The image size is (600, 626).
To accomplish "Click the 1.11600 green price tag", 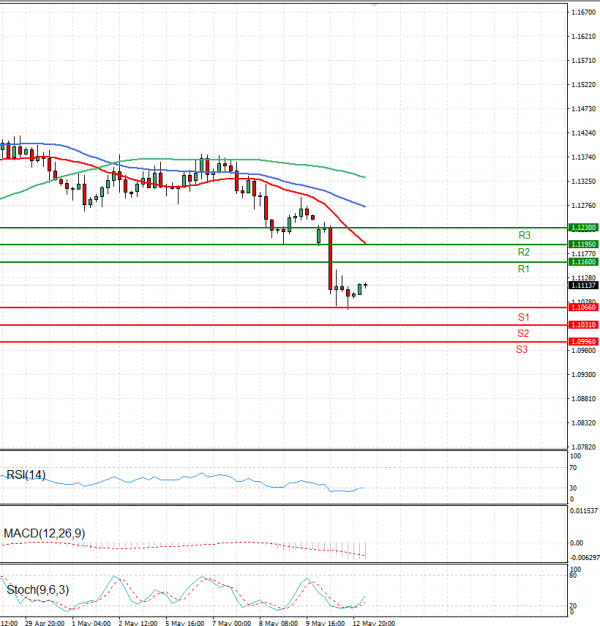I will [x=583, y=262].
